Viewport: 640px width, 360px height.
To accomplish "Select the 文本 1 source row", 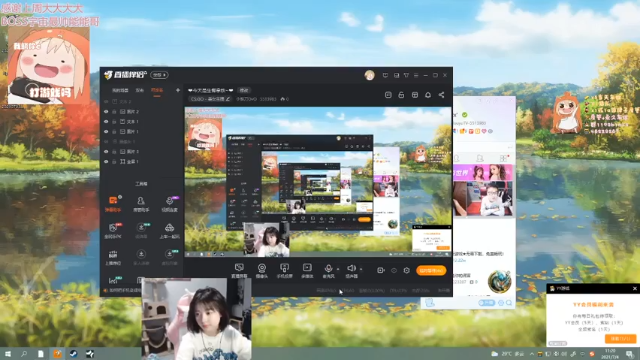I will (141, 122).
